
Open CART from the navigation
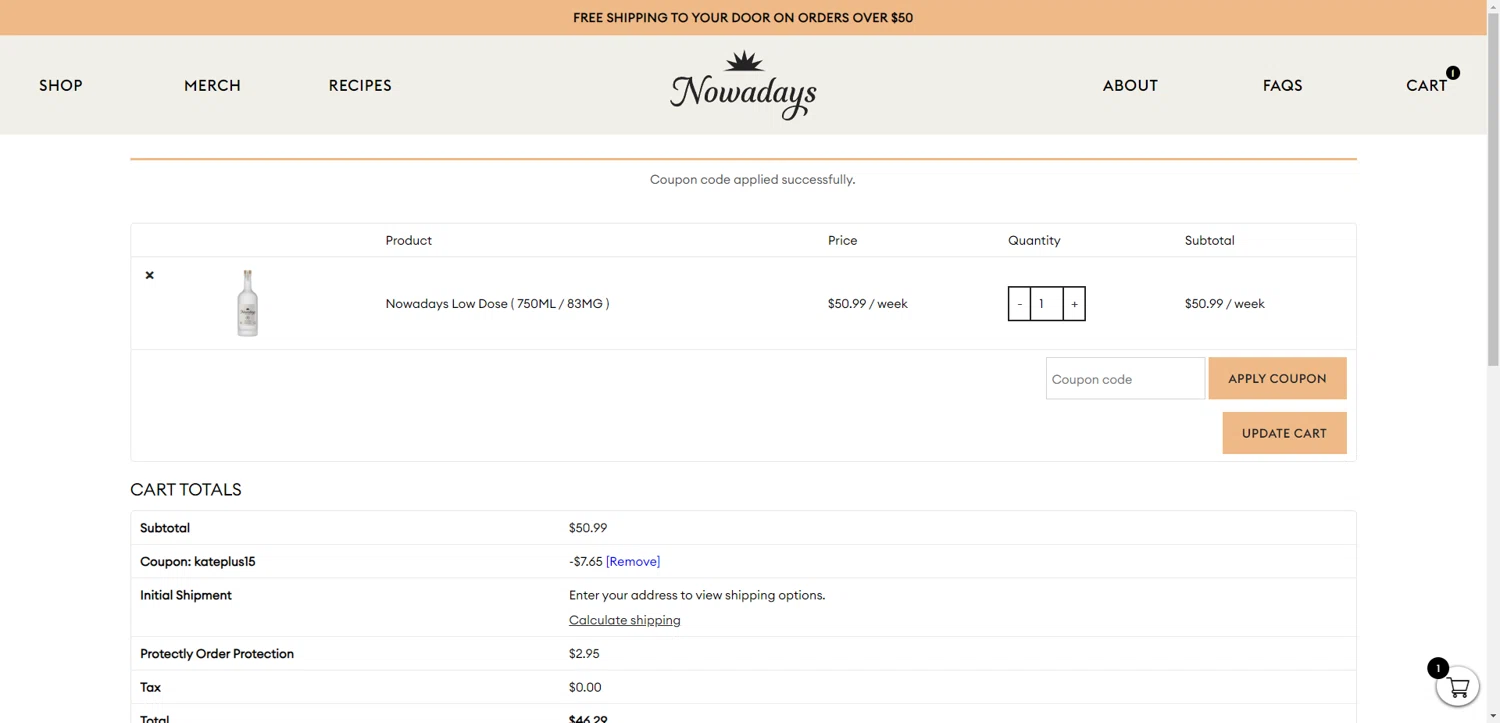click(1427, 86)
